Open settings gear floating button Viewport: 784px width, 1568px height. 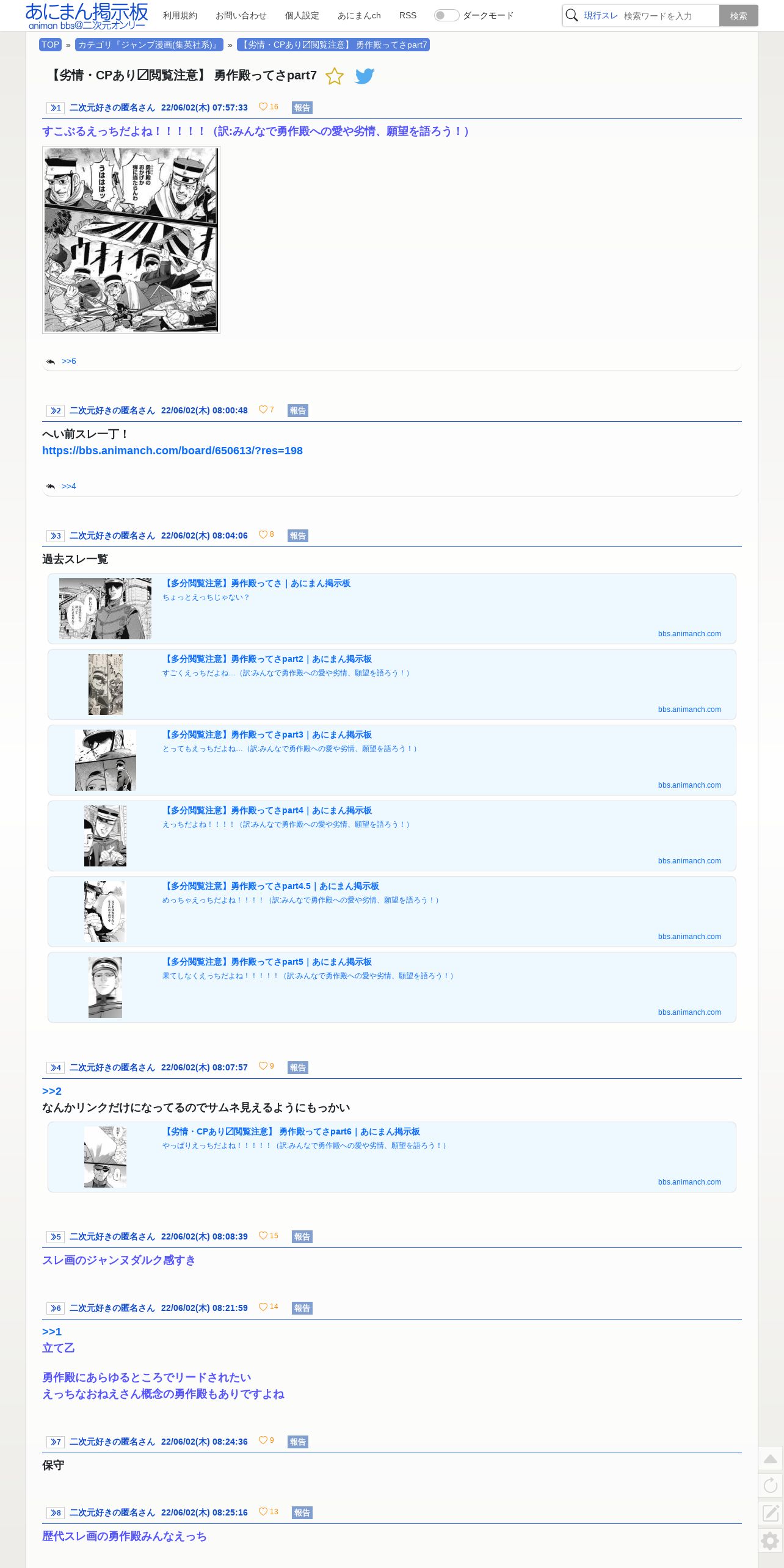[x=771, y=1541]
